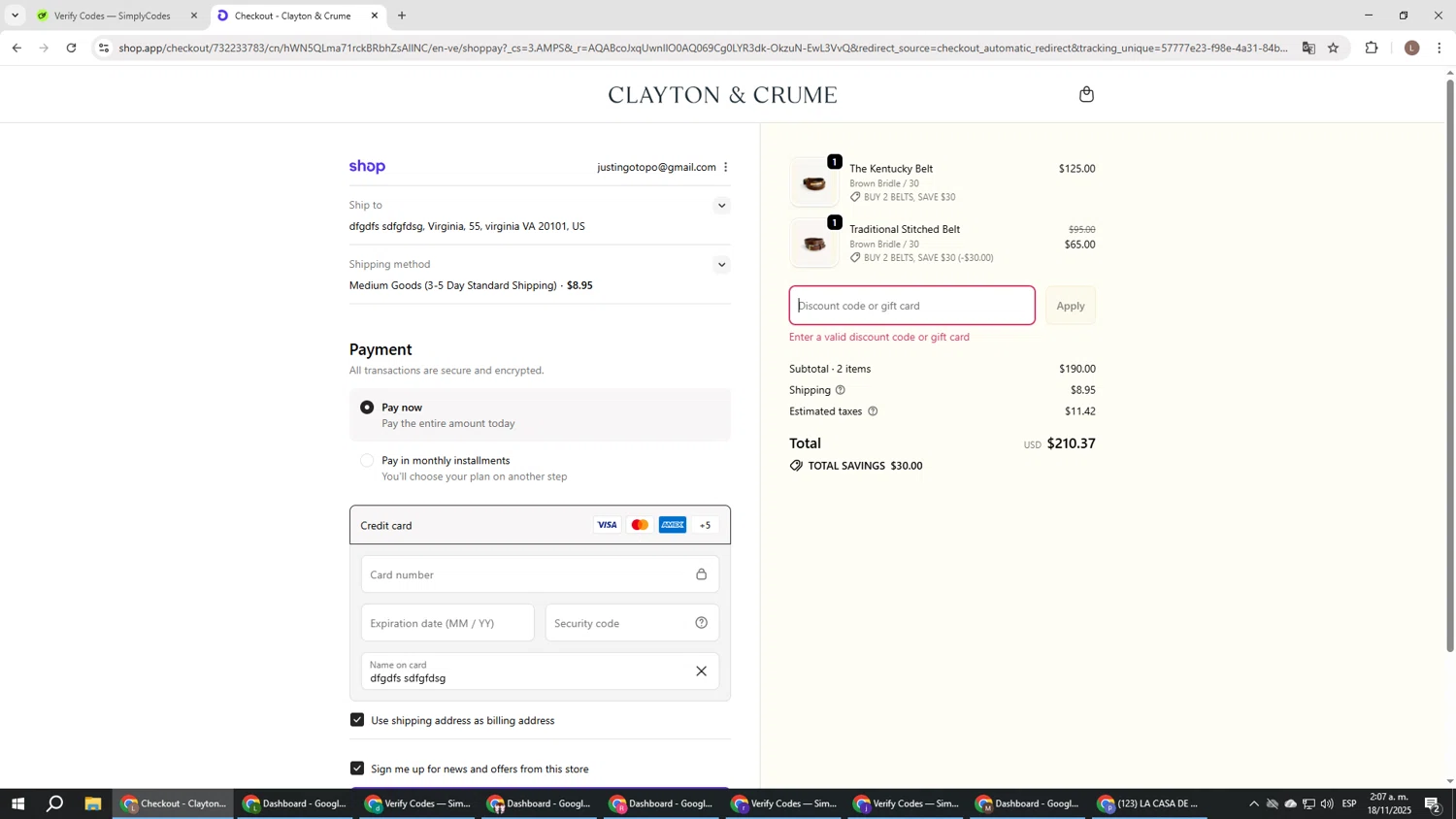The height and width of the screenshot is (819, 1456).
Task: Open the Chrome profile avatar
Action: point(1412,48)
